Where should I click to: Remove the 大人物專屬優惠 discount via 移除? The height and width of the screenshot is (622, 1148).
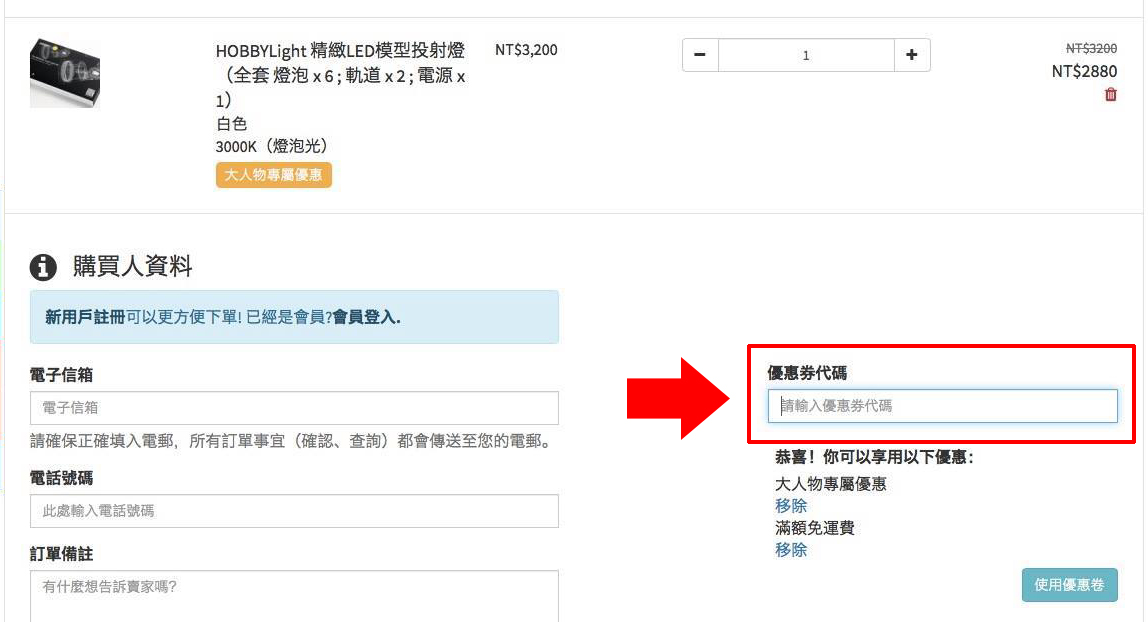791,506
